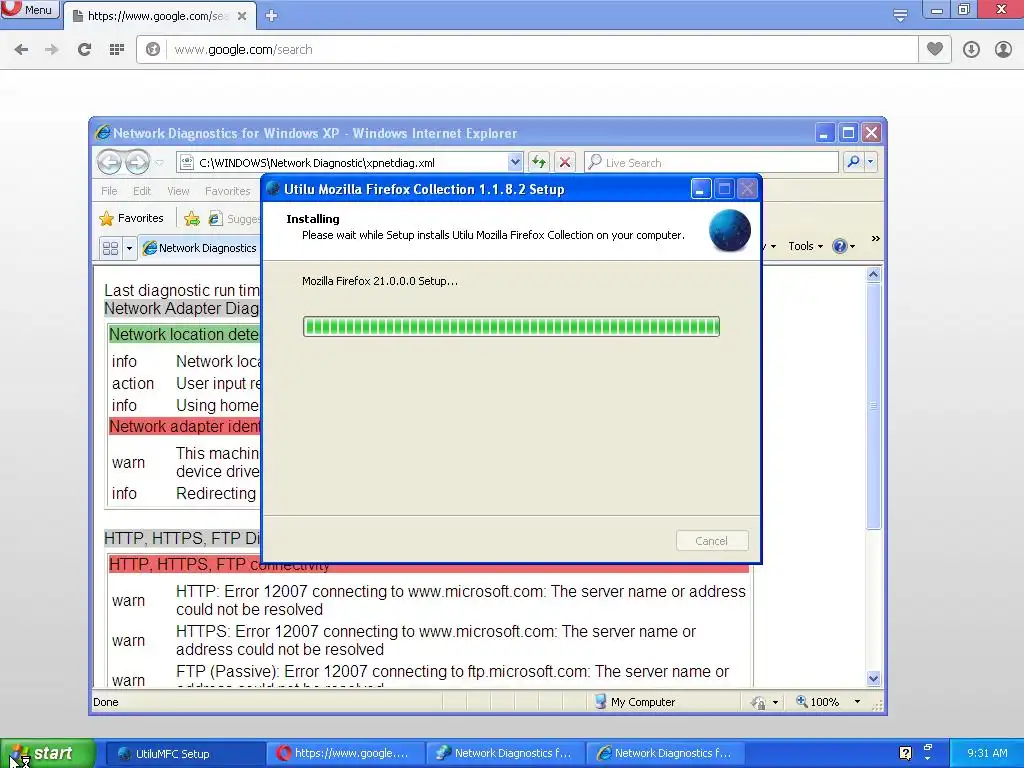Click Internet Explorer forward button

click(136, 162)
